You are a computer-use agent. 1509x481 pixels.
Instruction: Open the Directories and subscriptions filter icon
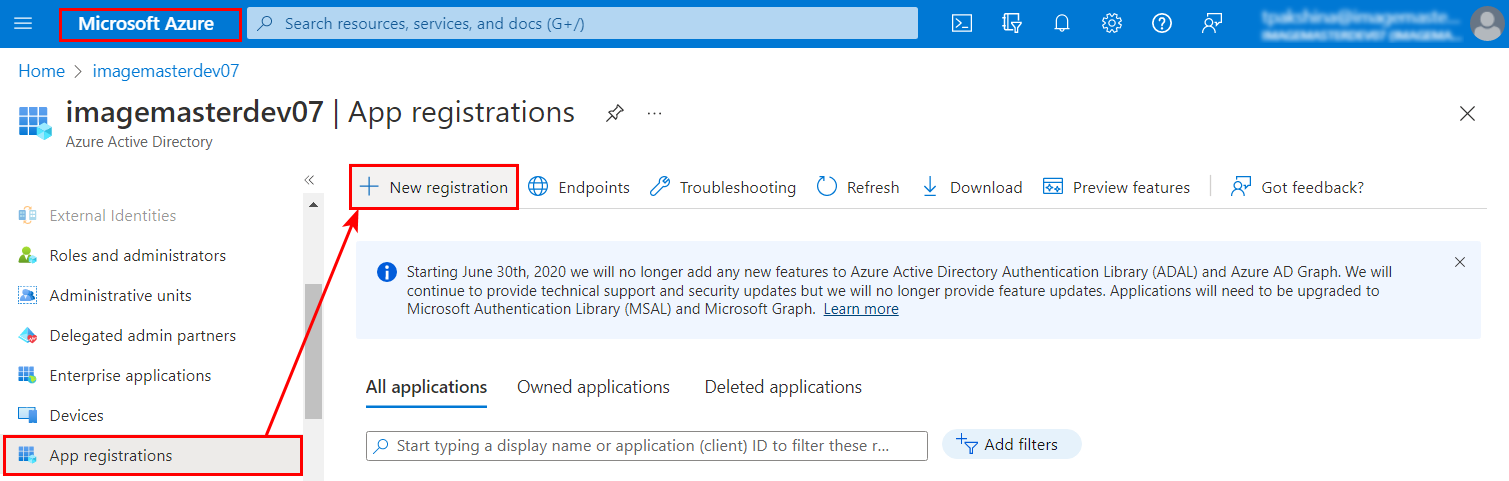1012,23
